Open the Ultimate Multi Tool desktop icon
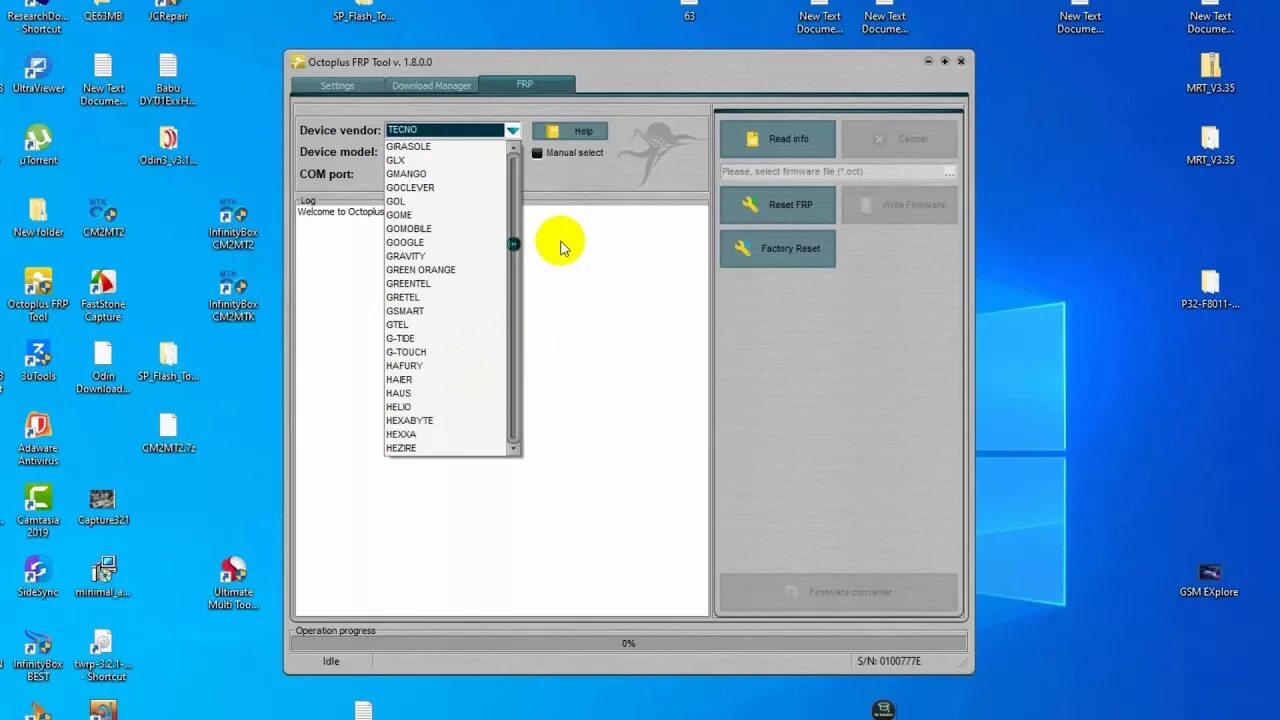1280x720 pixels. click(x=233, y=583)
